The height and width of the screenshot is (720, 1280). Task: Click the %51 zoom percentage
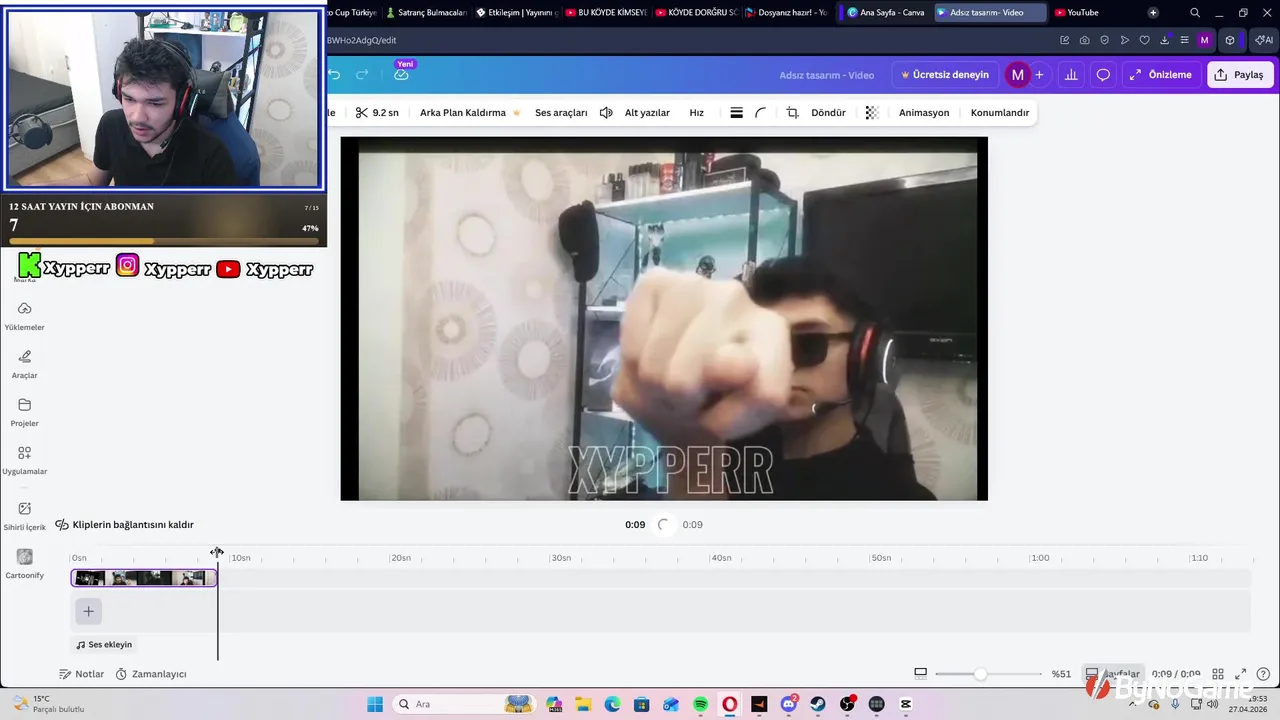tap(1061, 674)
